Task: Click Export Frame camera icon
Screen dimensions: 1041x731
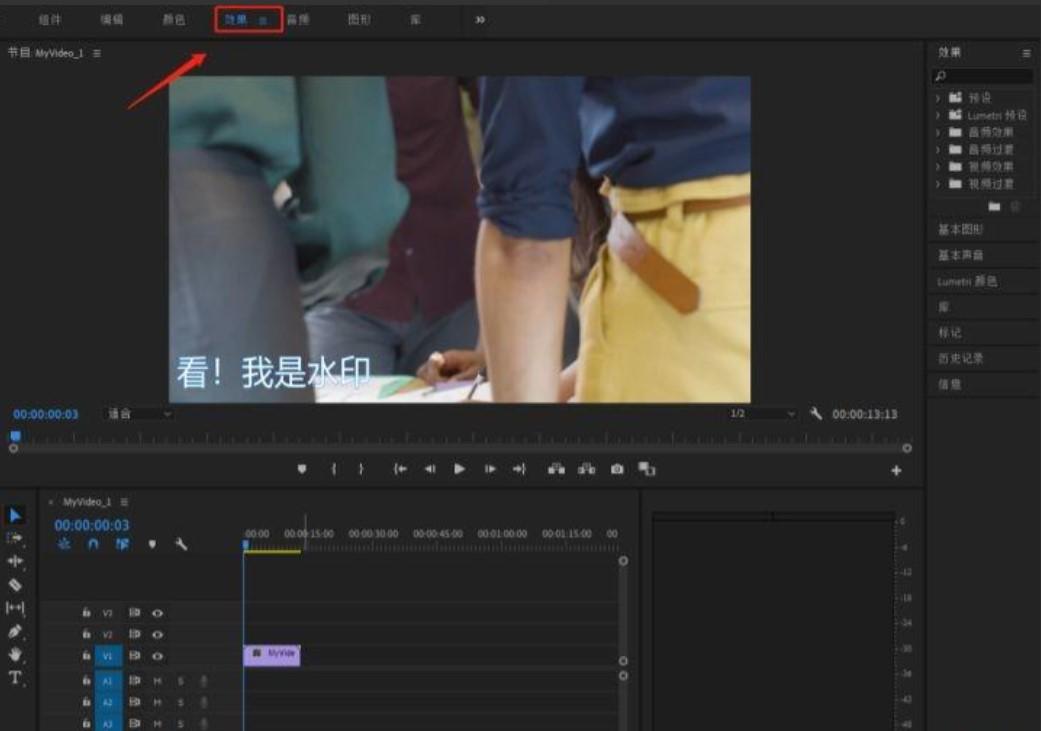Action: [617, 469]
